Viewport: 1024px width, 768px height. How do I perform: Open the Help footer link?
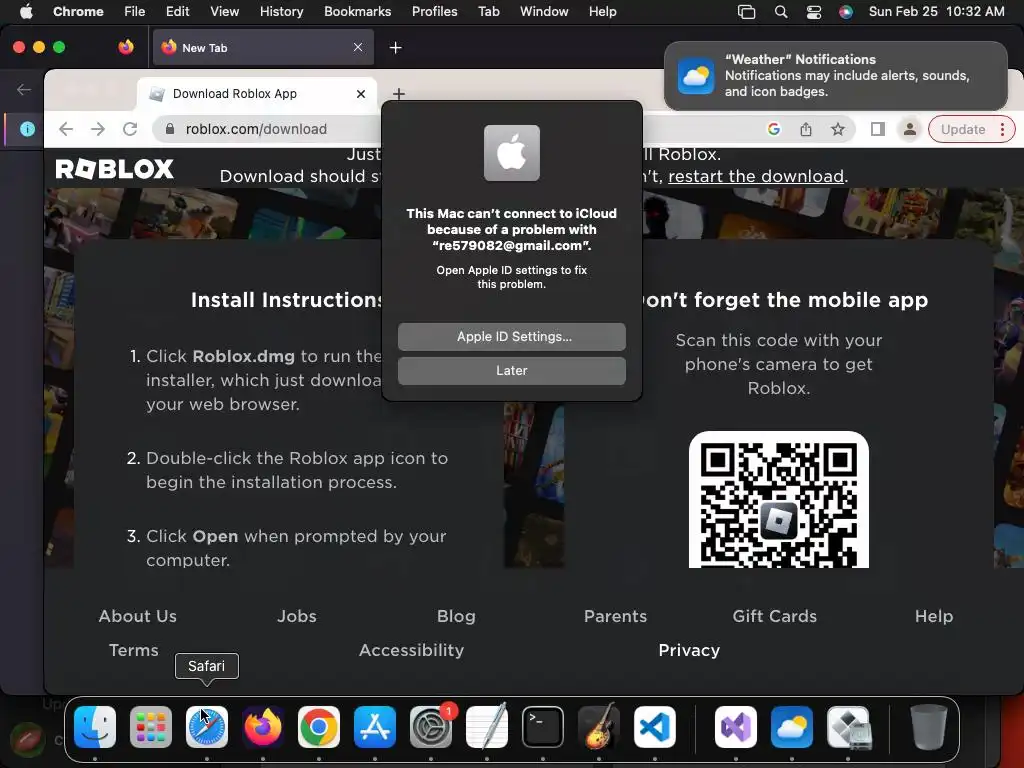(934, 616)
